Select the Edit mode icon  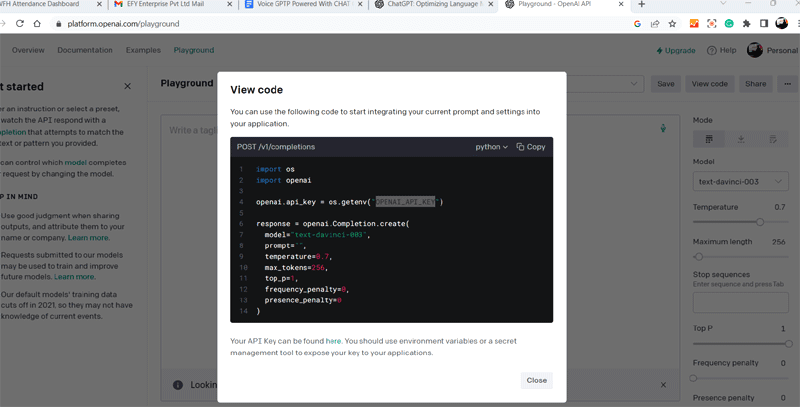(773, 139)
